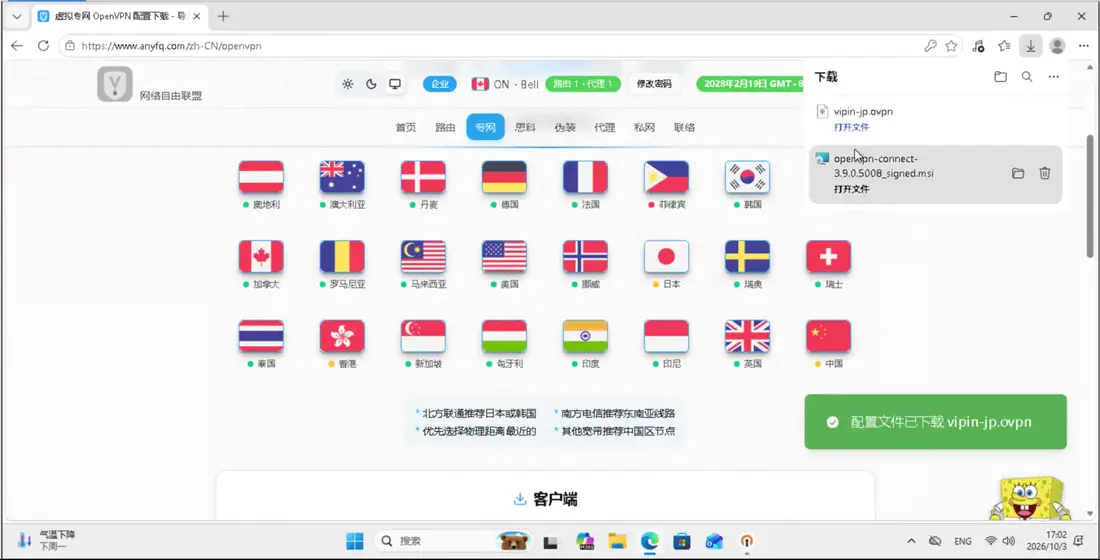Delete the openvpn-connect msi download
The width and height of the screenshot is (1100, 560).
1045,173
